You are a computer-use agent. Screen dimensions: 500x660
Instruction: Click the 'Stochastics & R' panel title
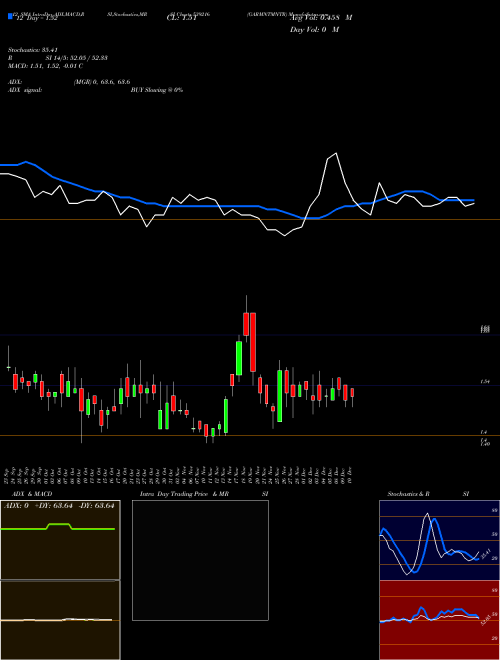pos(409,494)
